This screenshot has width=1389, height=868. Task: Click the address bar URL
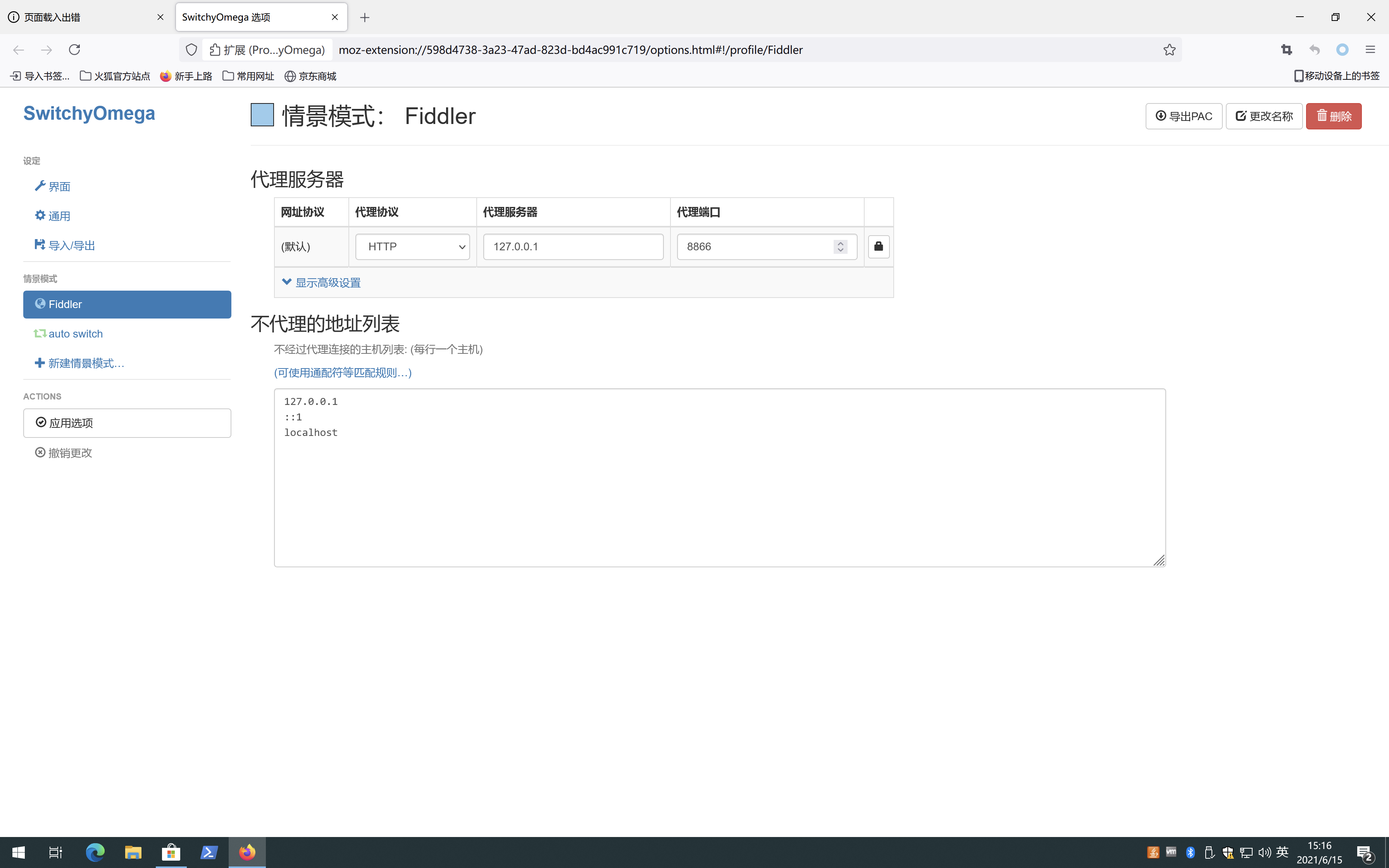pyautogui.click(x=570, y=50)
